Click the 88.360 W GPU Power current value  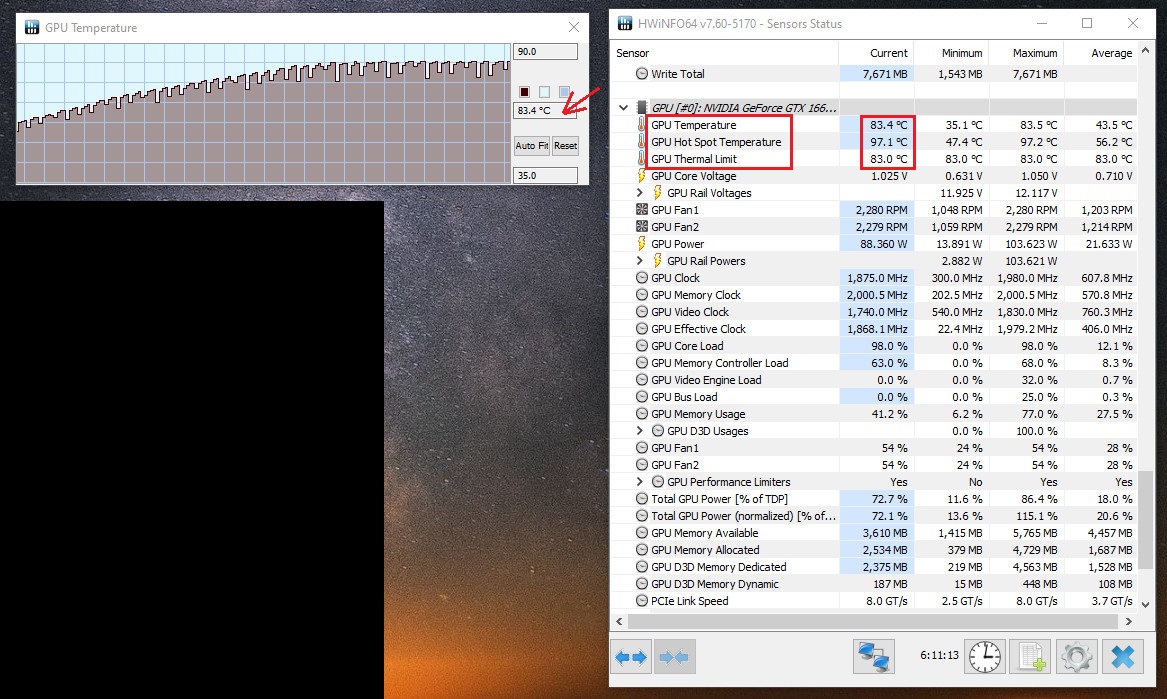[x=884, y=243]
